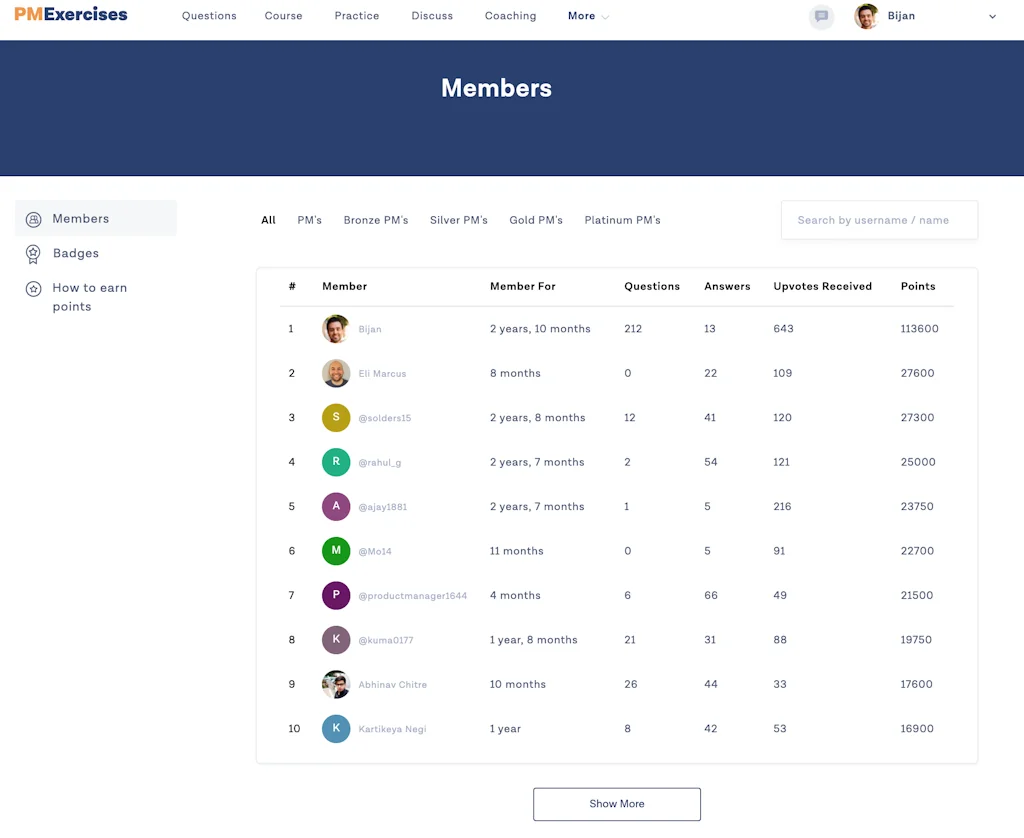Select the Bronze PM's filter

point(376,220)
